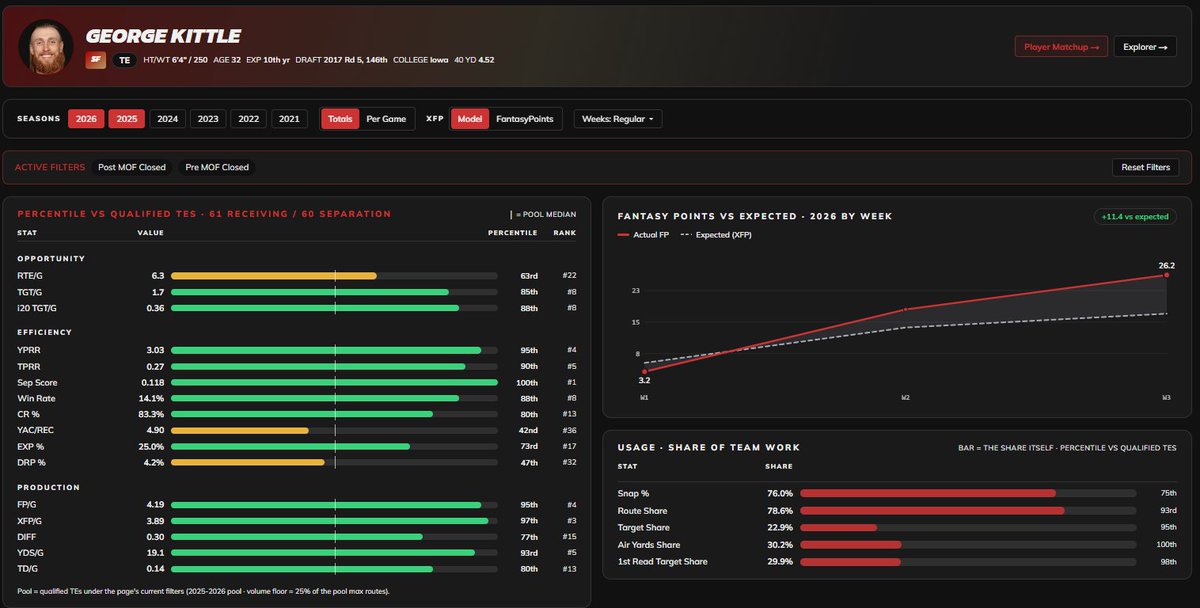Image resolution: width=1200 pixels, height=608 pixels.
Task: Enable the 2023 season
Action: coord(208,119)
